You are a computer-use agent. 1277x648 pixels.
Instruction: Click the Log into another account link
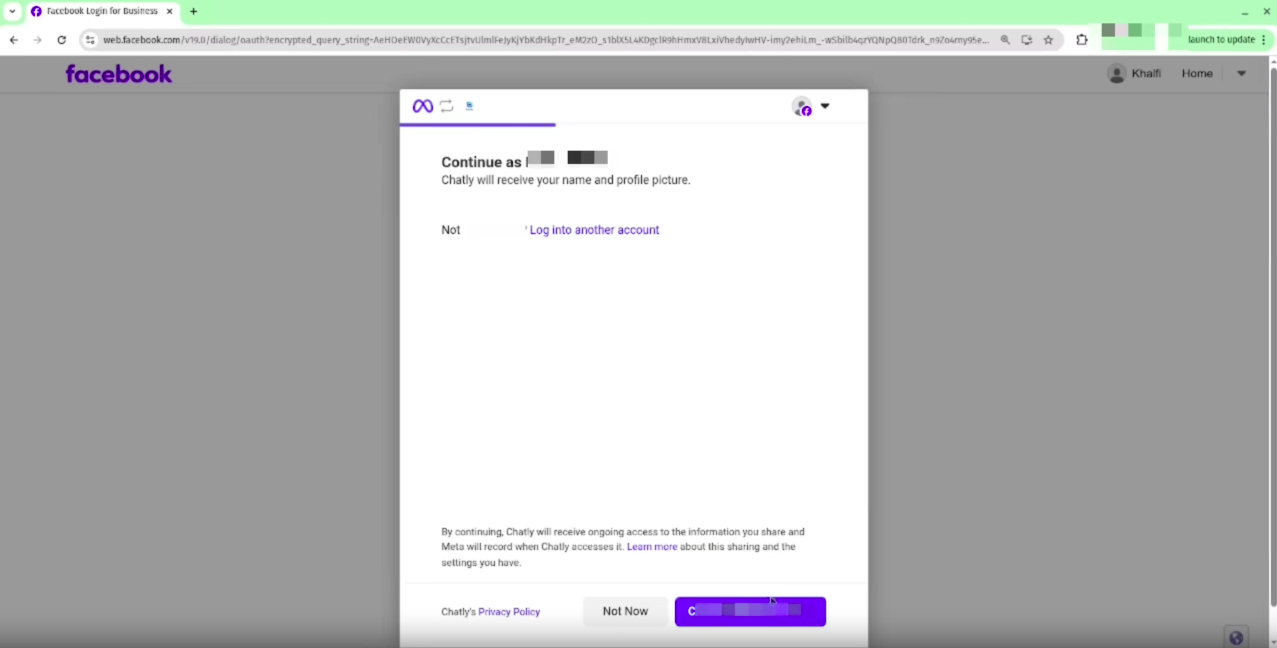click(594, 230)
